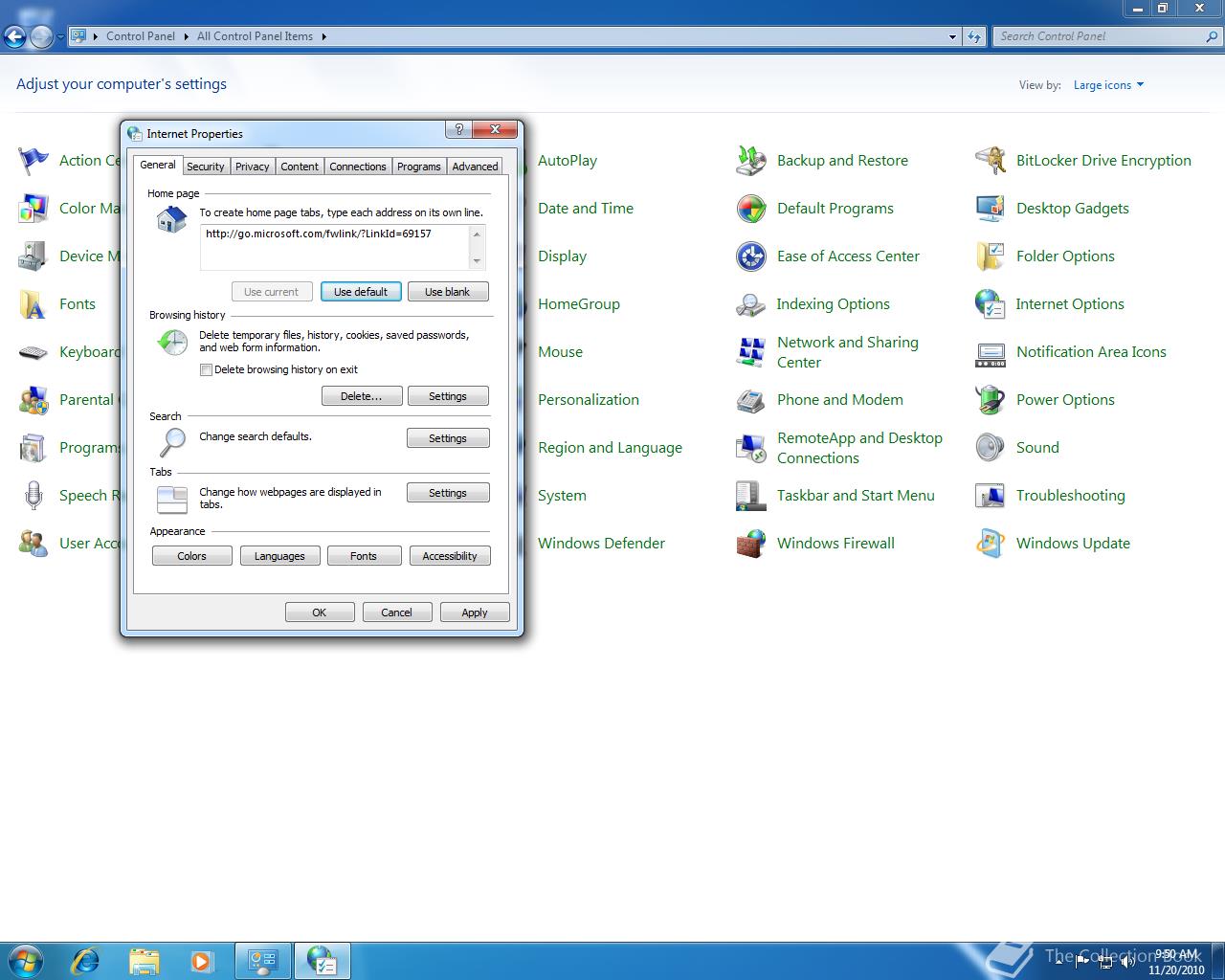
Task: Click the Apply button
Action: [475, 612]
